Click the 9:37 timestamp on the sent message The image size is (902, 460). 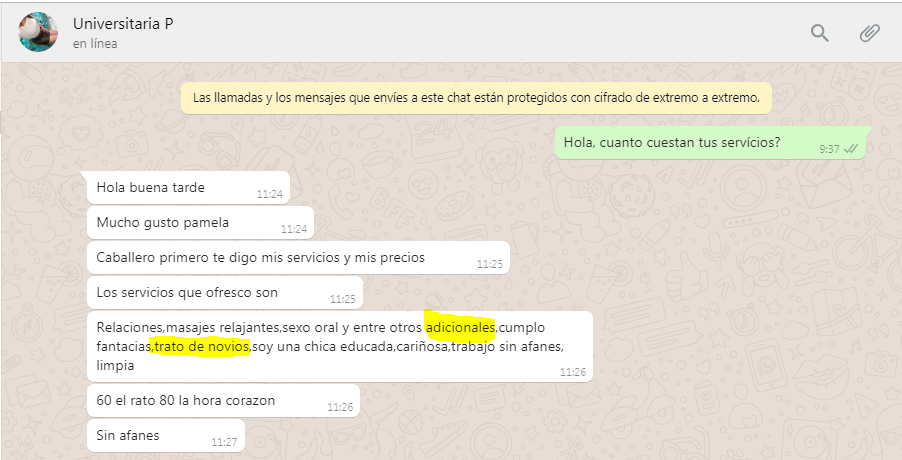click(830, 150)
